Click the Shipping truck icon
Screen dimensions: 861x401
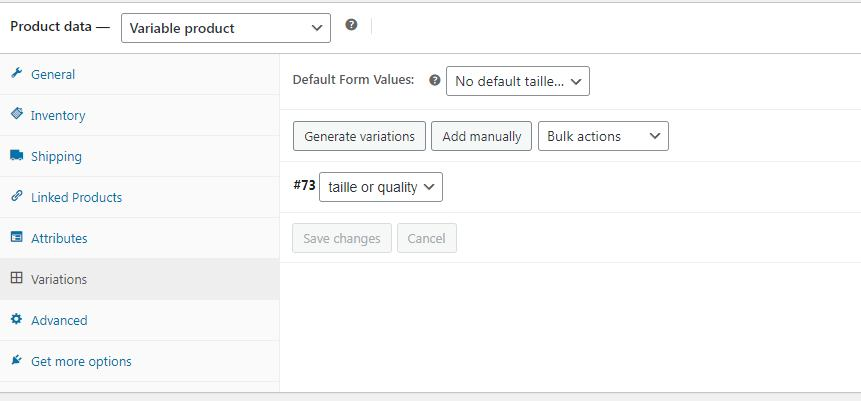coord(16,156)
